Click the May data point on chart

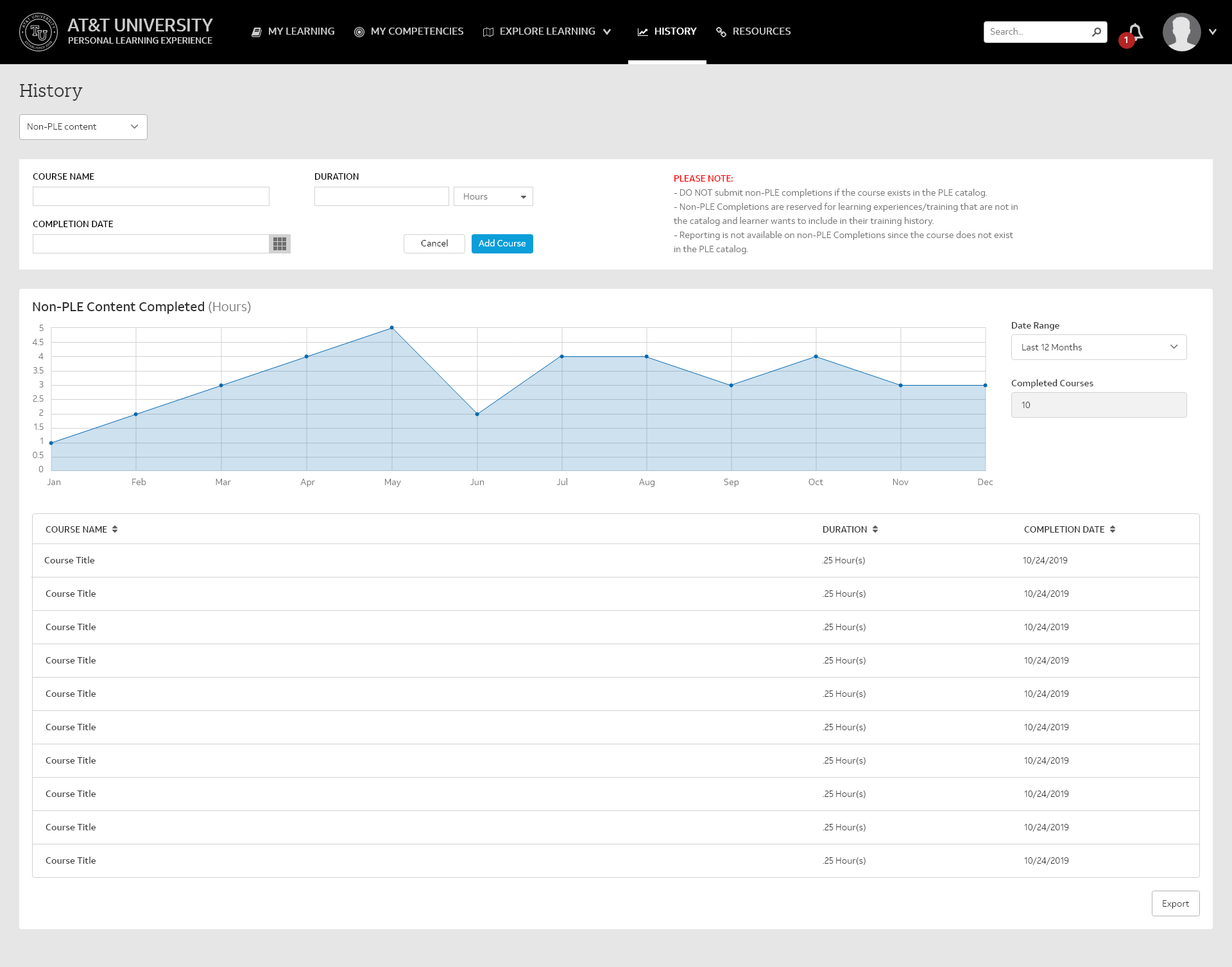392,328
